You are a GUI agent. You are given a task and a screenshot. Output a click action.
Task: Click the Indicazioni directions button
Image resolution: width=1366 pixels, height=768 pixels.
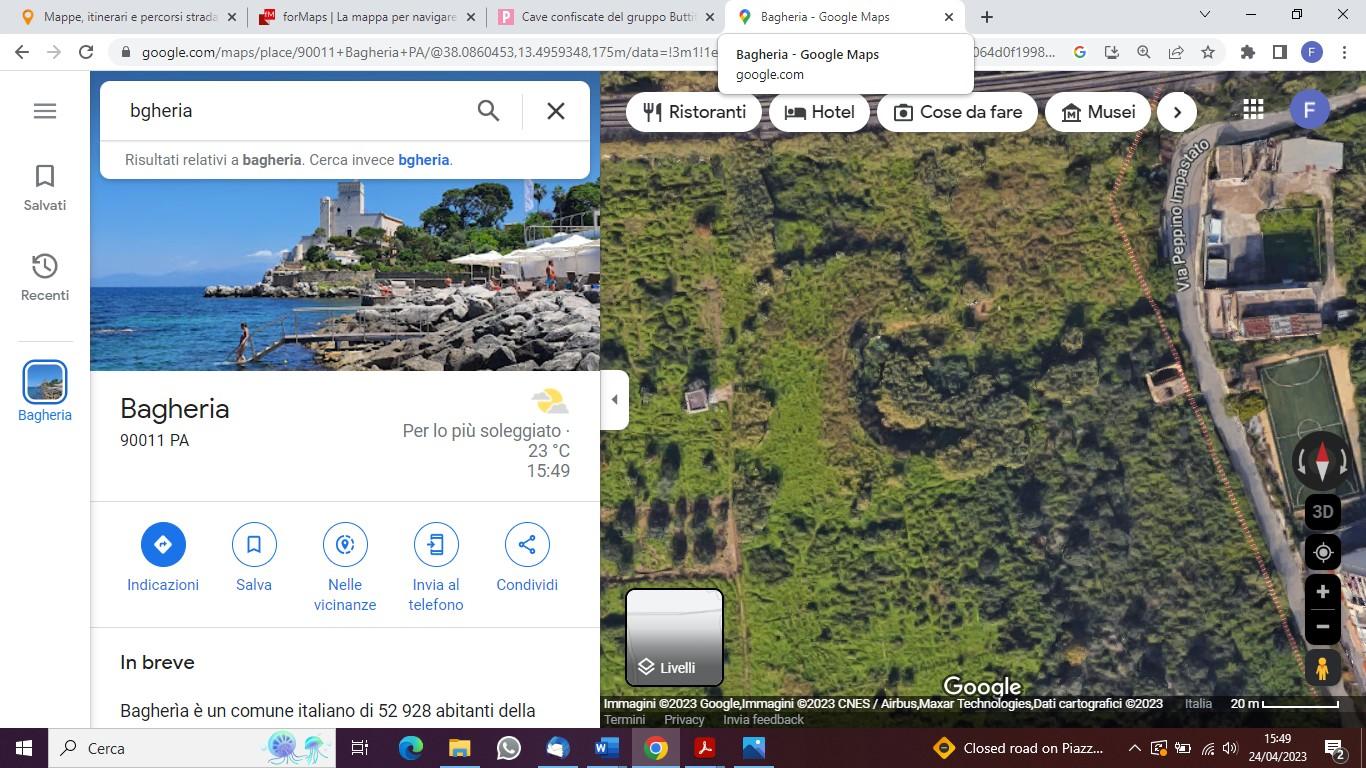pyautogui.click(x=163, y=558)
